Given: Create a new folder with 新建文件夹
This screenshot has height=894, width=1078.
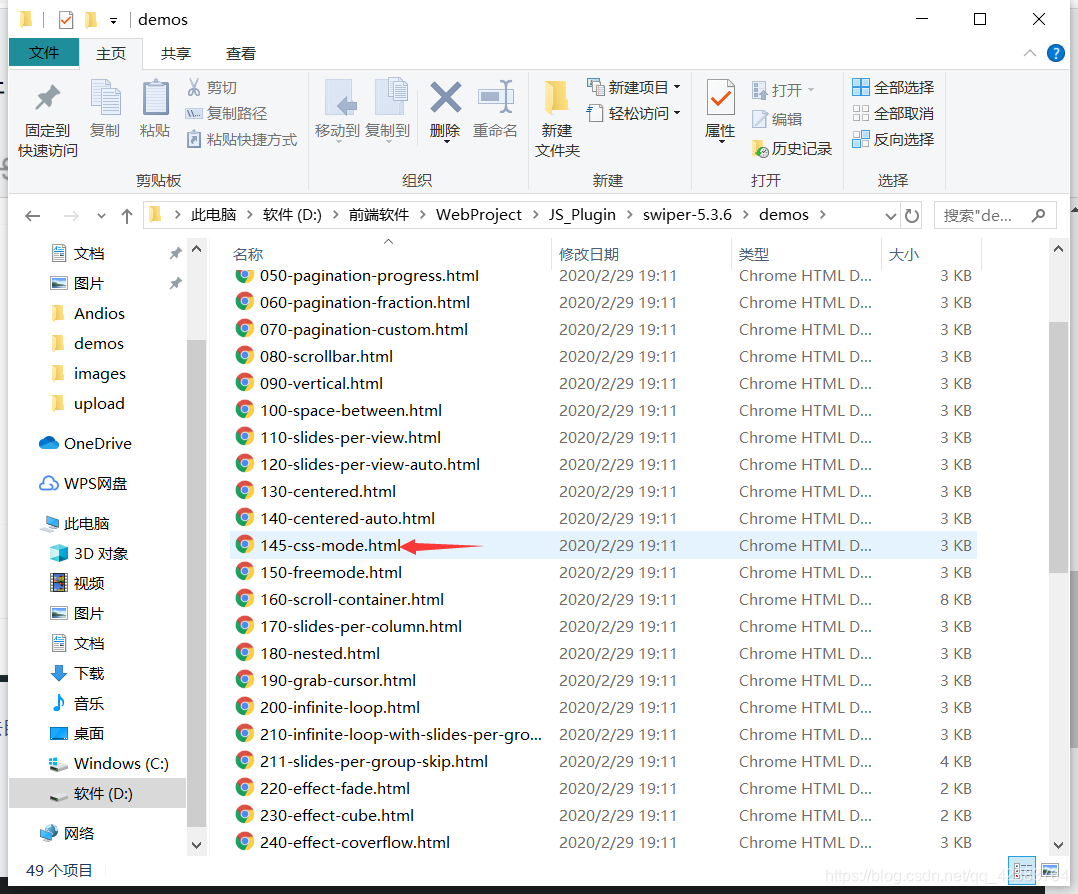Looking at the screenshot, I should [557, 120].
